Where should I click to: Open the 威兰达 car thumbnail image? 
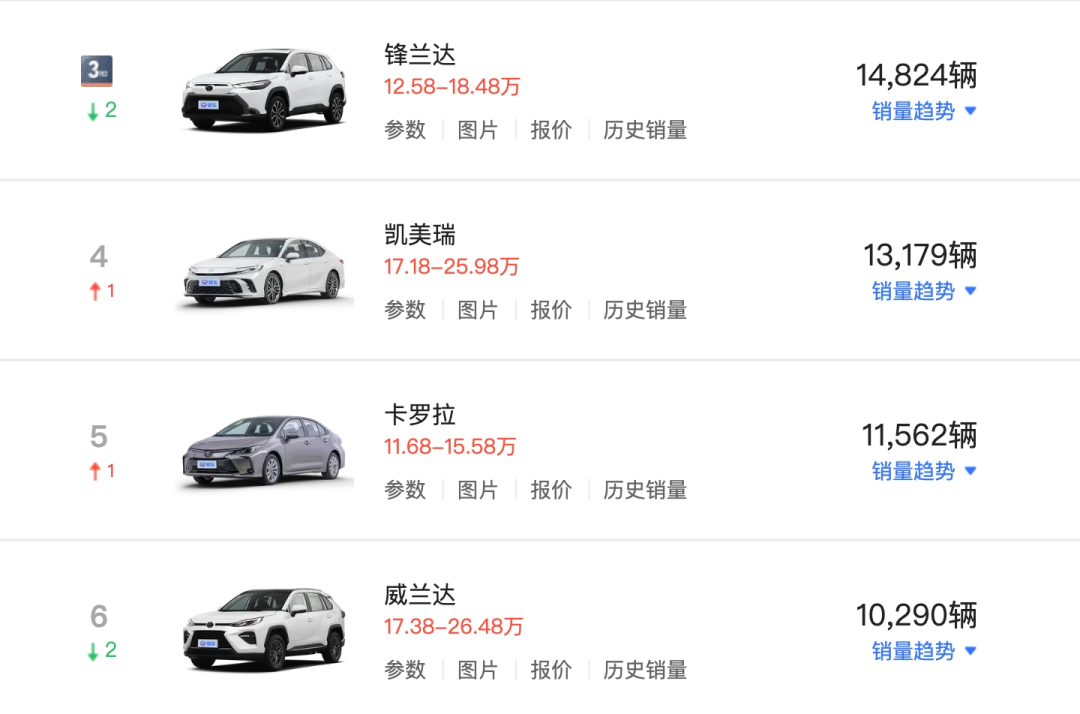coord(264,630)
